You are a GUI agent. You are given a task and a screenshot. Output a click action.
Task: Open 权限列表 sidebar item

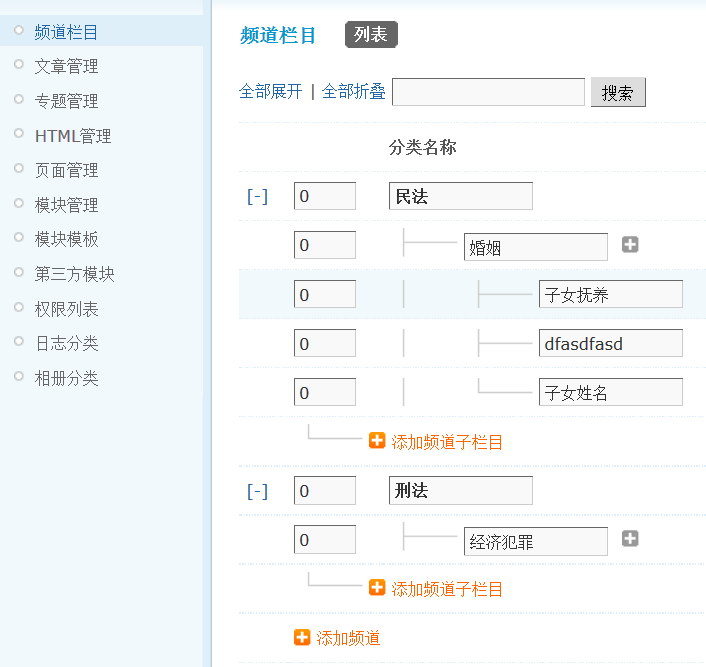point(66,309)
